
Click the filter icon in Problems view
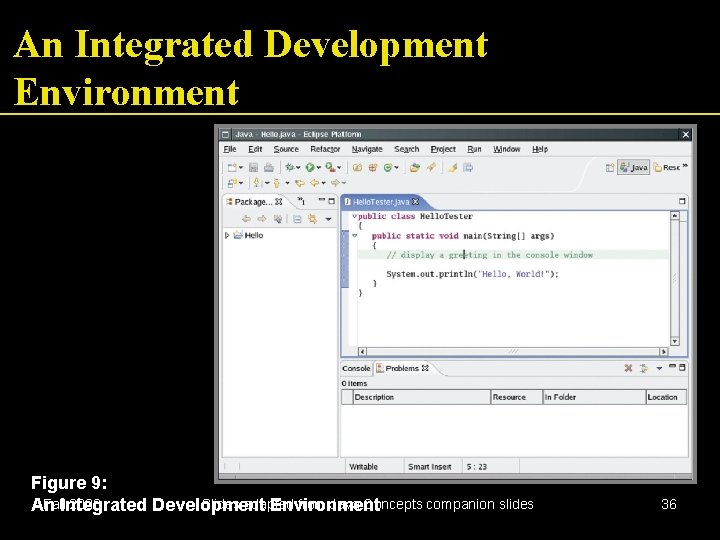(x=644, y=368)
